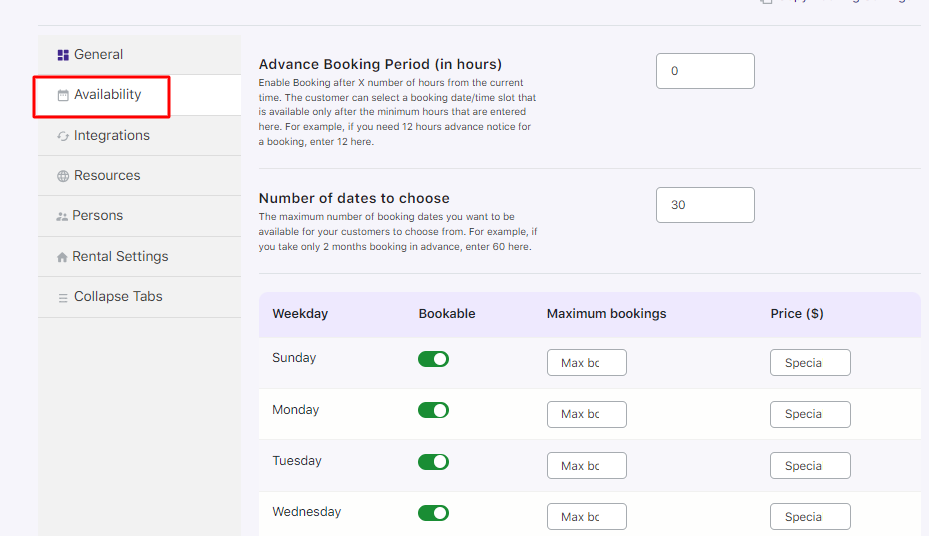929x536 pixels.
Task: Click the Wednesday row label
Action: click(x=306, y=512)
